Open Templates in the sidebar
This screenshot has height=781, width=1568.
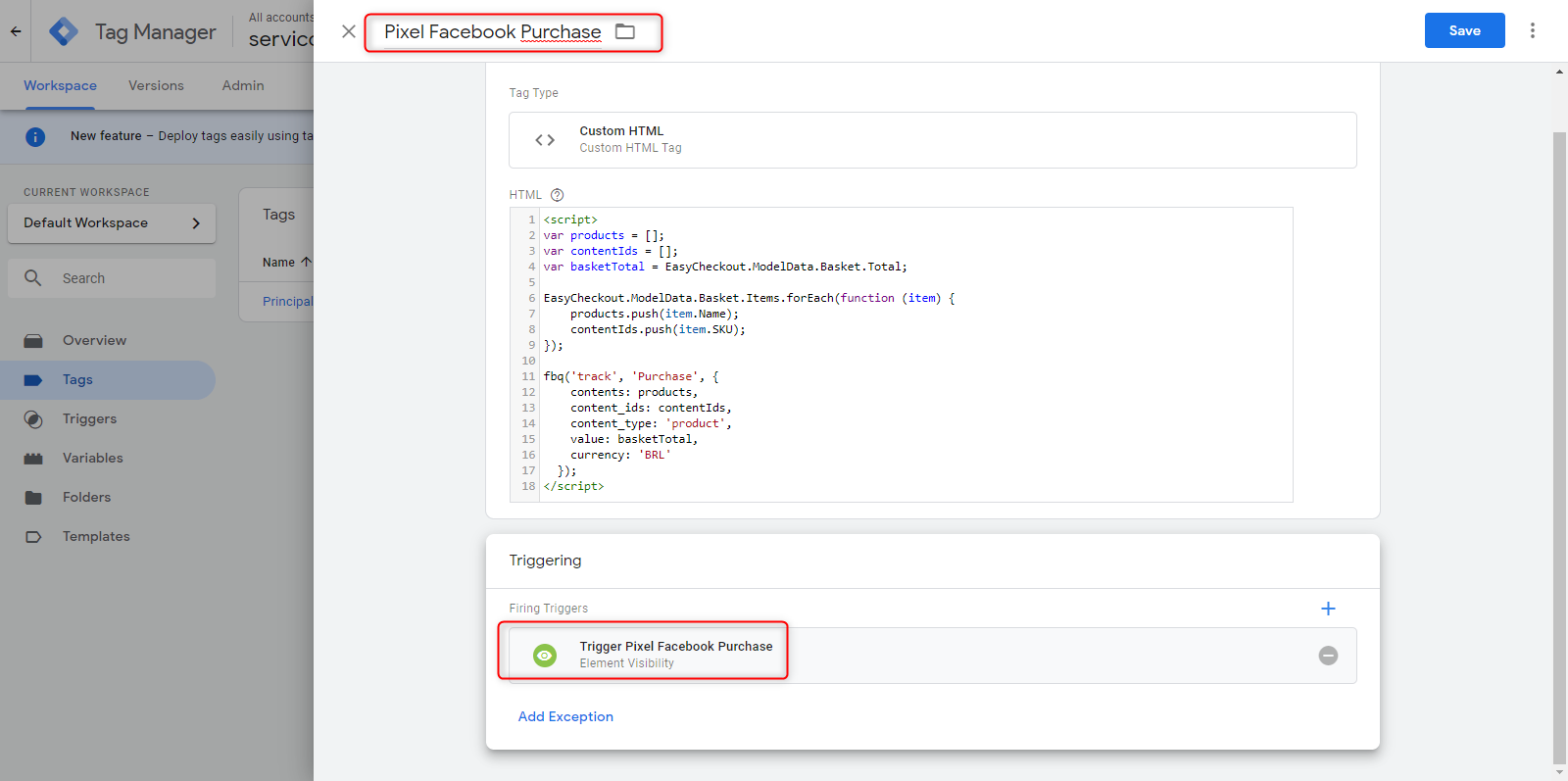108,537
